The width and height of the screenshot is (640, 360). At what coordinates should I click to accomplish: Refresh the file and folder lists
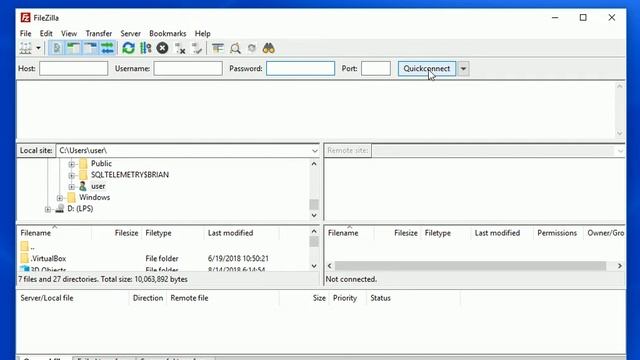point(129,48)
